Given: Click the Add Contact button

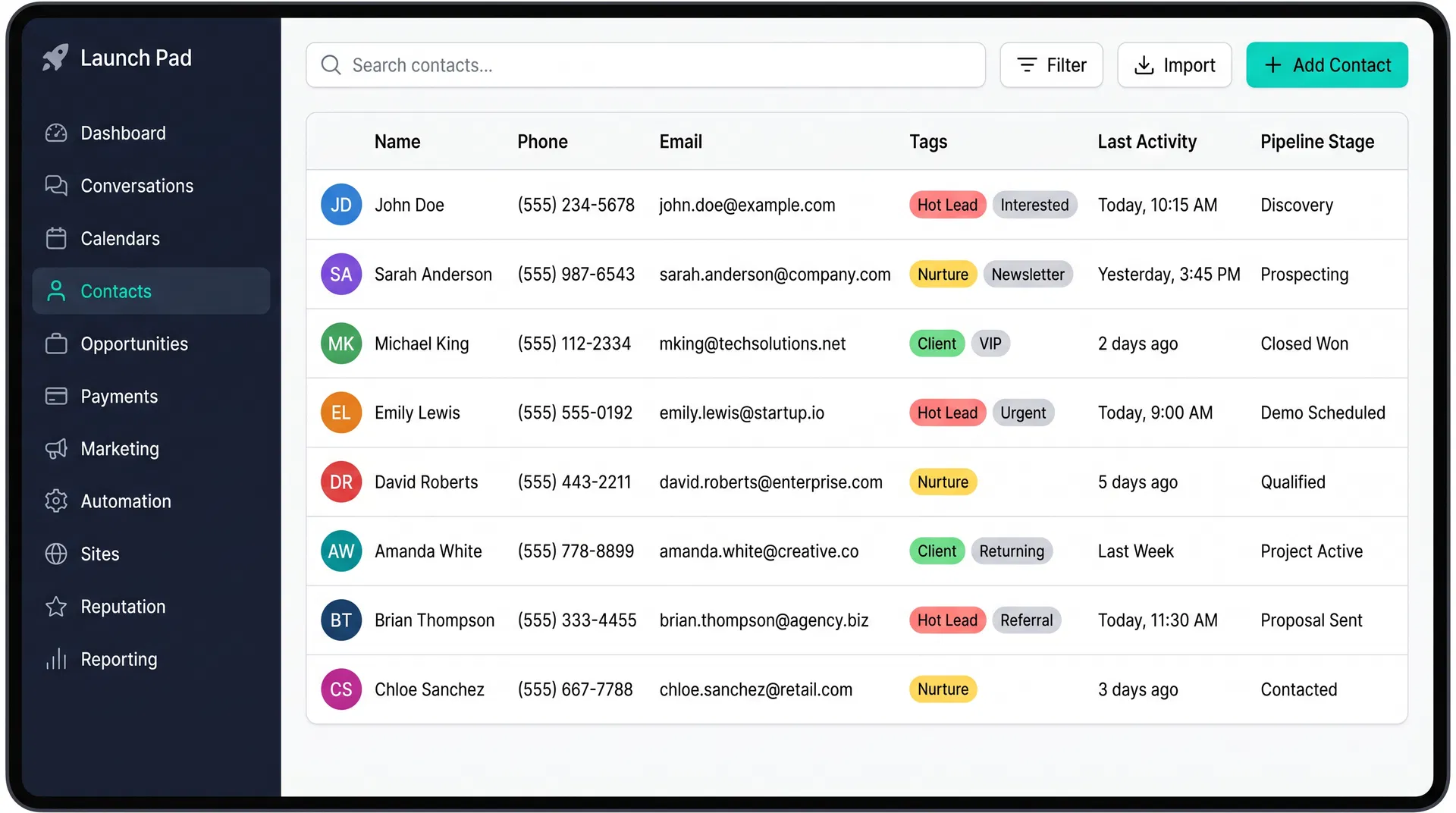Looking at the screenshot, I should pyautogui.click(x=1326, y=65).
